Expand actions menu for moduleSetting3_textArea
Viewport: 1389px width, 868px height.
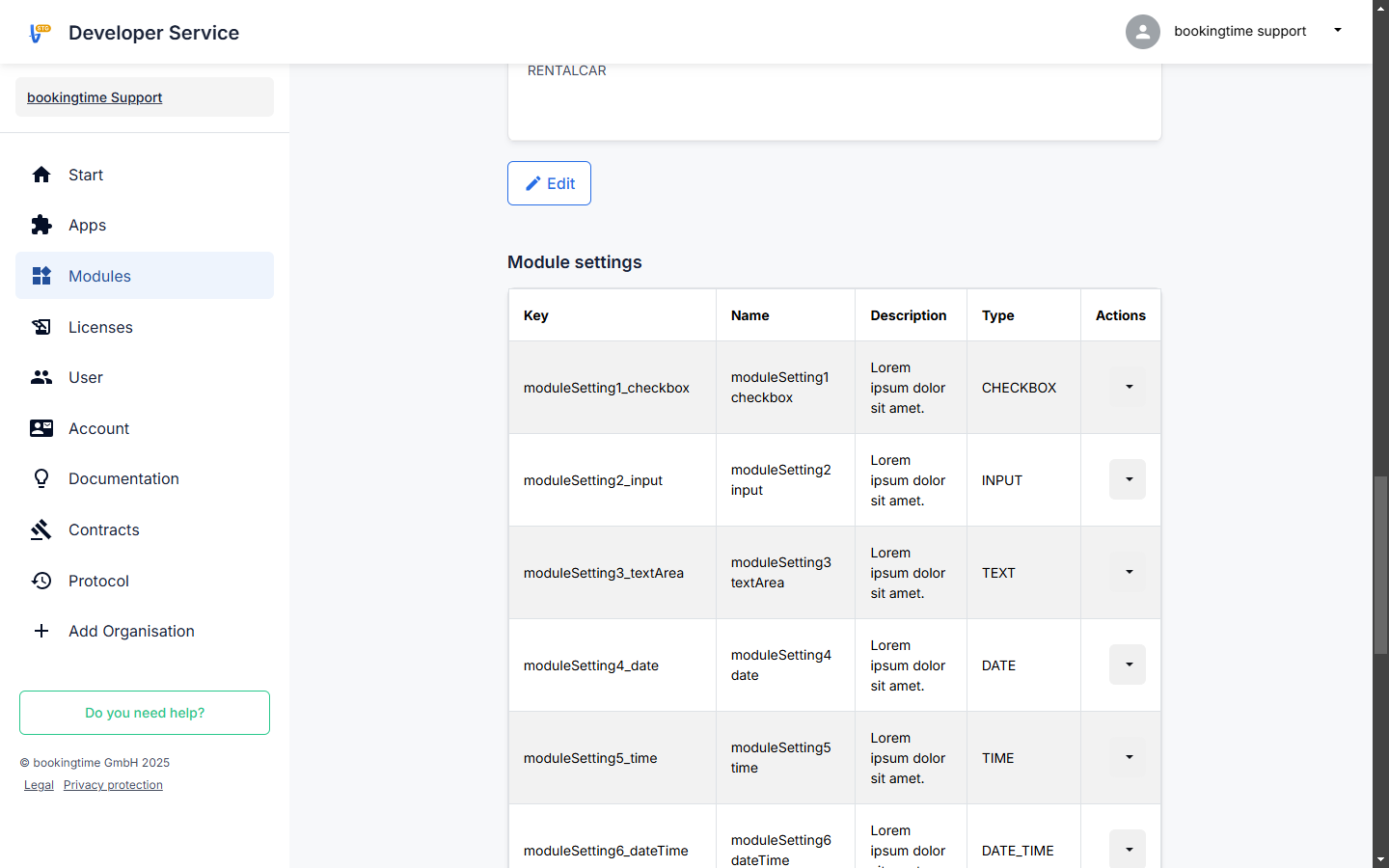coord(1128,572)
